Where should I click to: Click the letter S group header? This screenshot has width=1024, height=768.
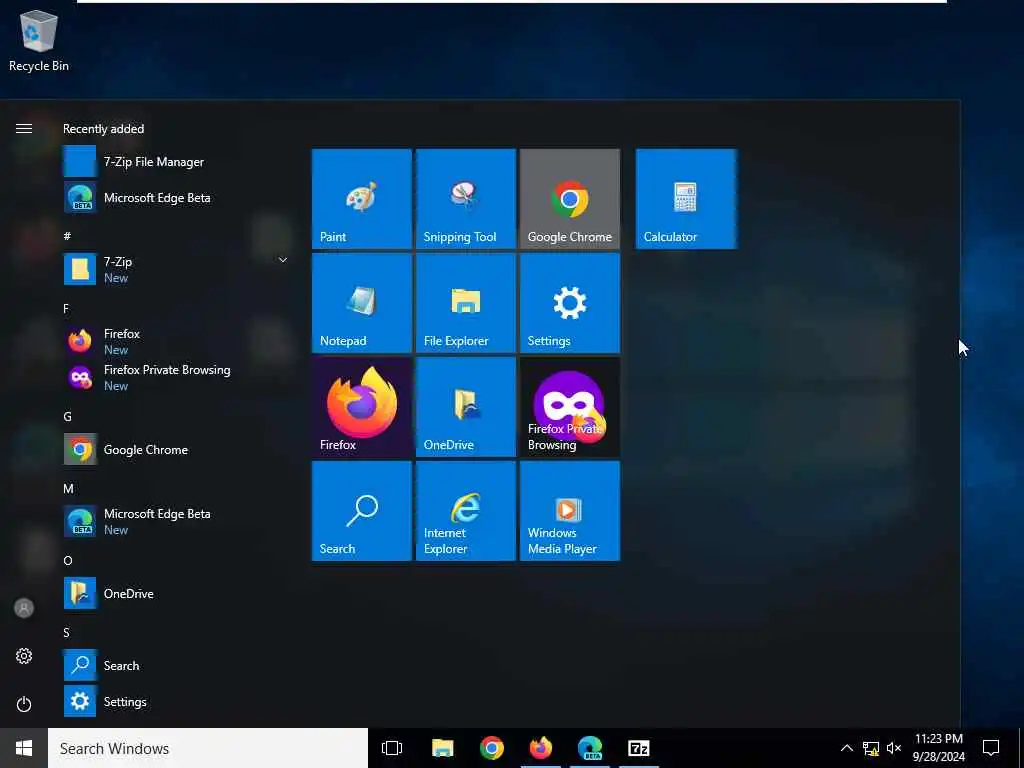pyautogui.click(x=67, y=632)
